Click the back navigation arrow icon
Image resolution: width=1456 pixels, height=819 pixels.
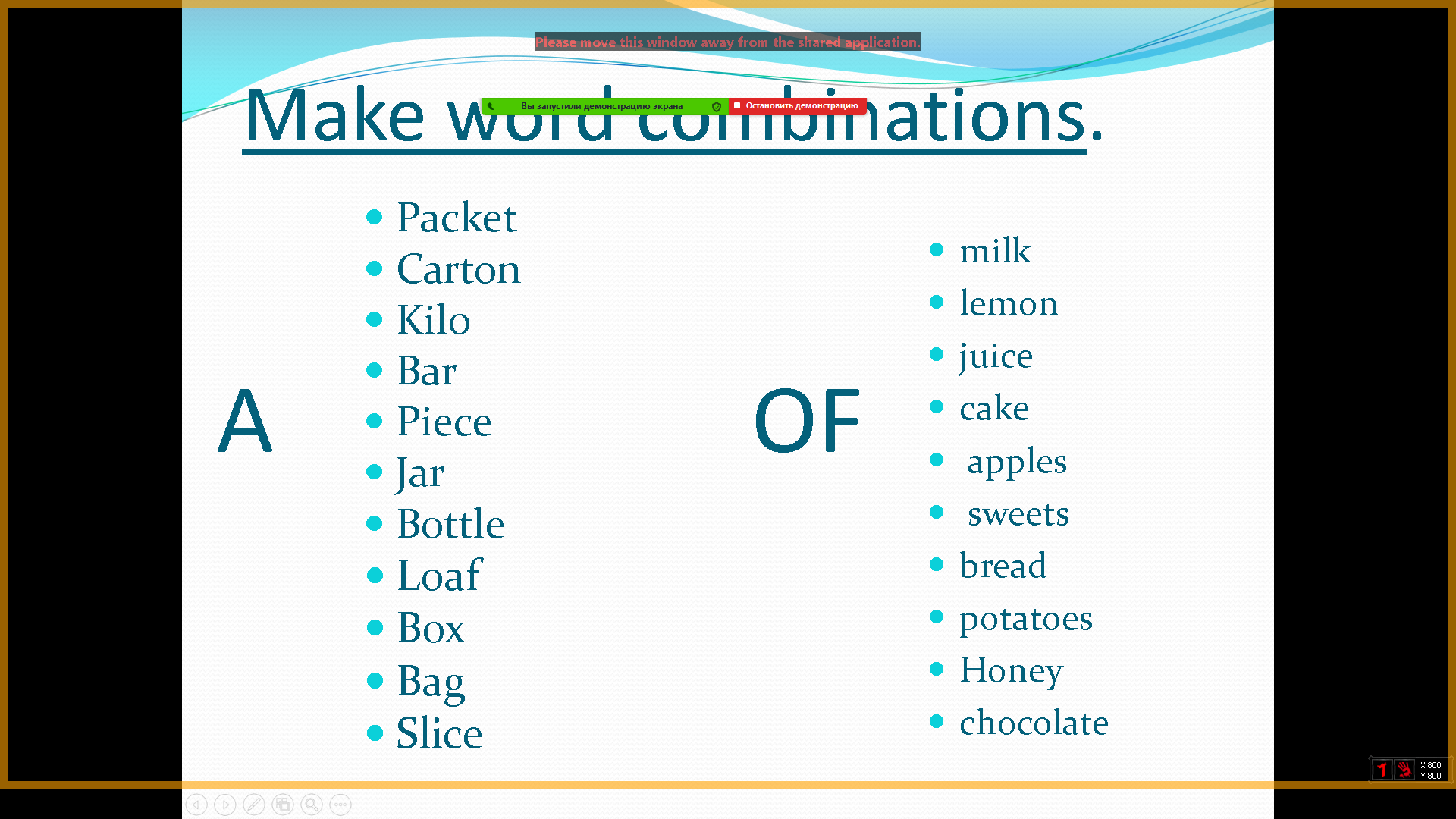coord(197,804)
